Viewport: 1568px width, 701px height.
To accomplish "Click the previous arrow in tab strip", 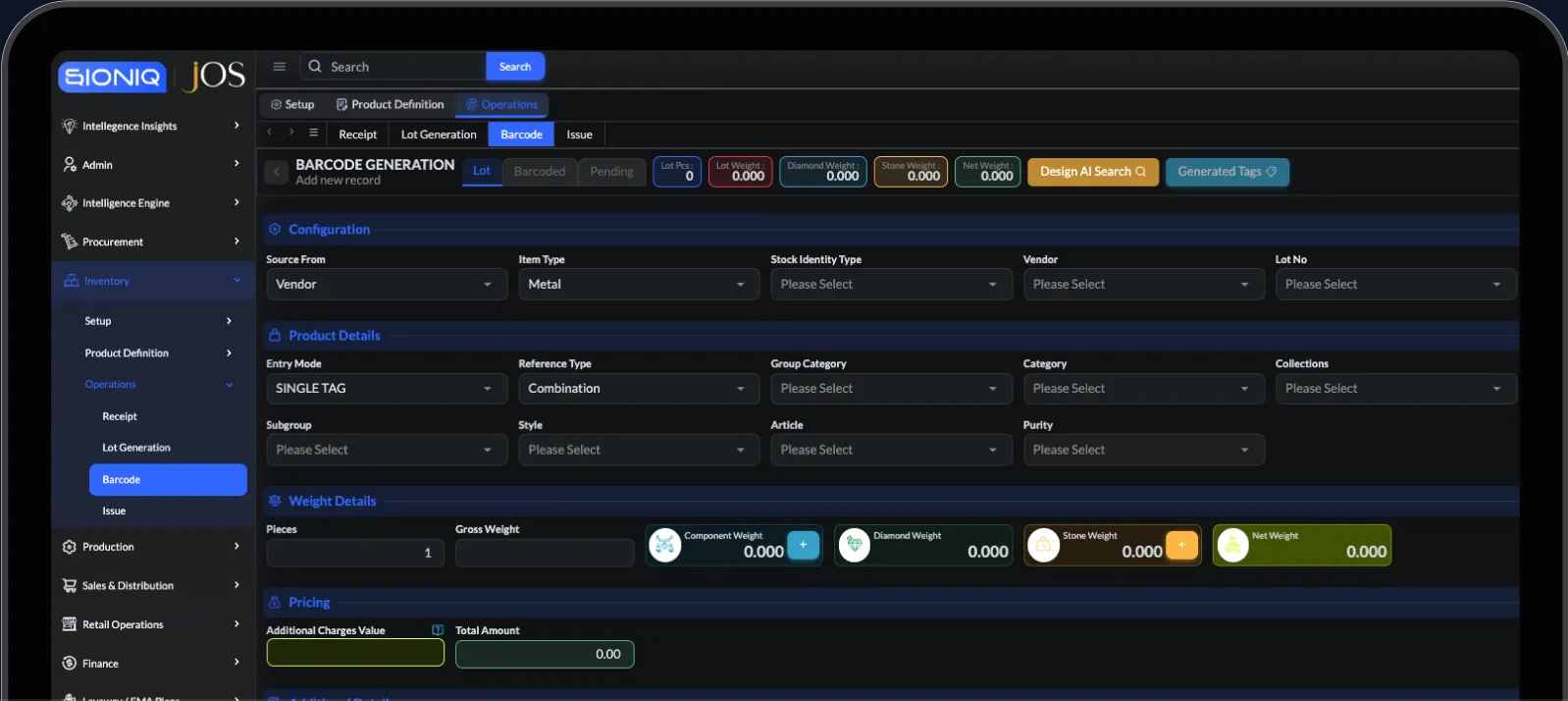I will [x=269, y=133].
